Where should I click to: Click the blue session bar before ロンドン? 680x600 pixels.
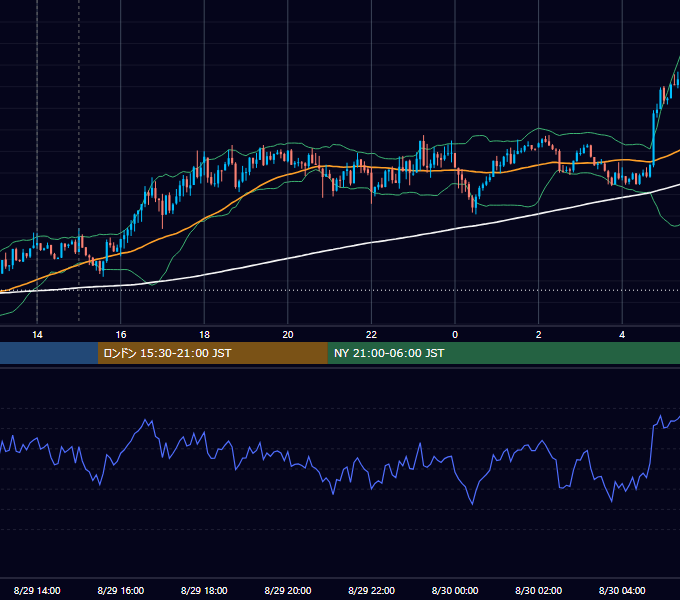point(49,353)
